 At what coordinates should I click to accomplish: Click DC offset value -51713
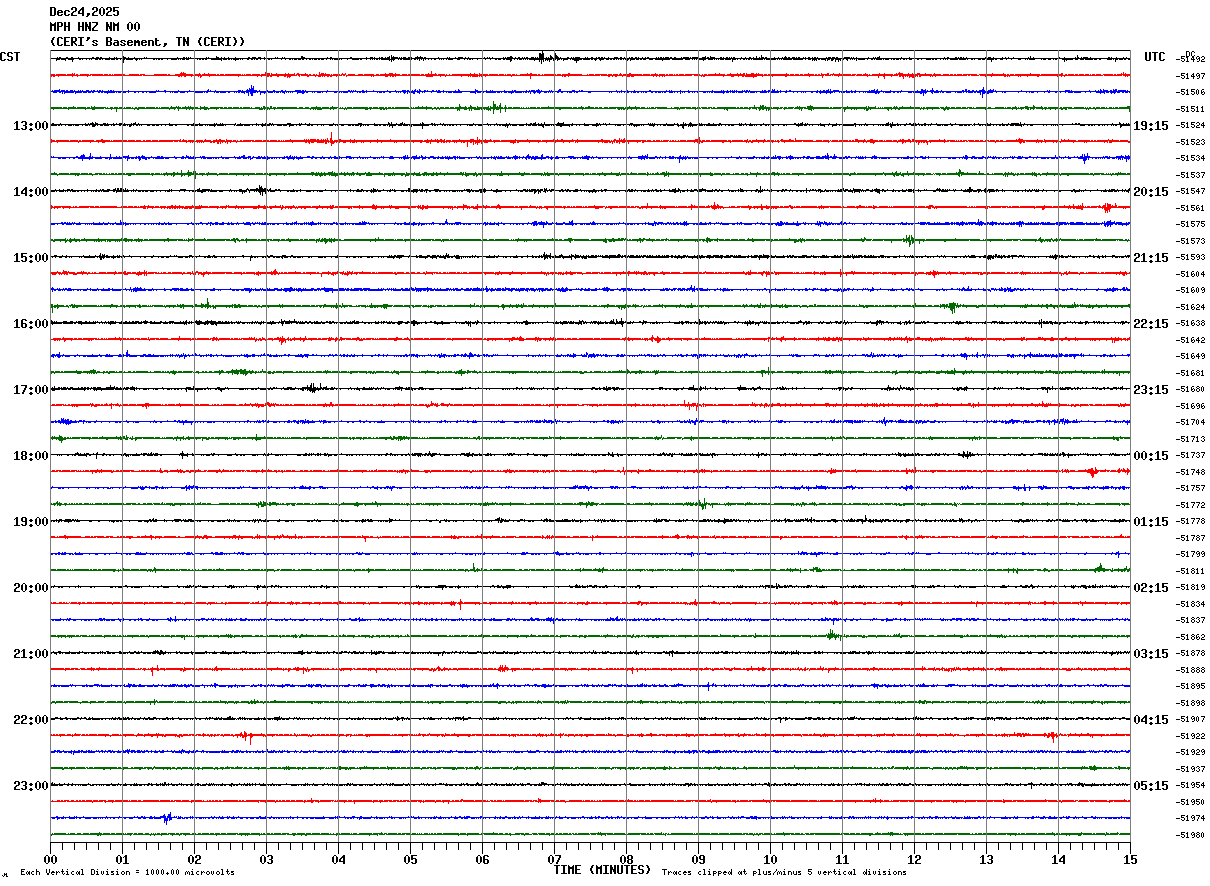[1191, 439]
